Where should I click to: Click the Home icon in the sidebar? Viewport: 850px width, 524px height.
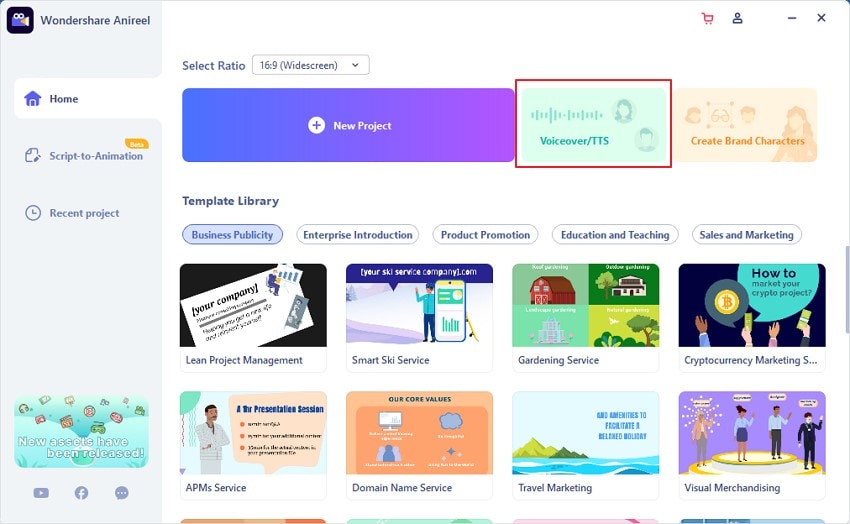[33, 99]
